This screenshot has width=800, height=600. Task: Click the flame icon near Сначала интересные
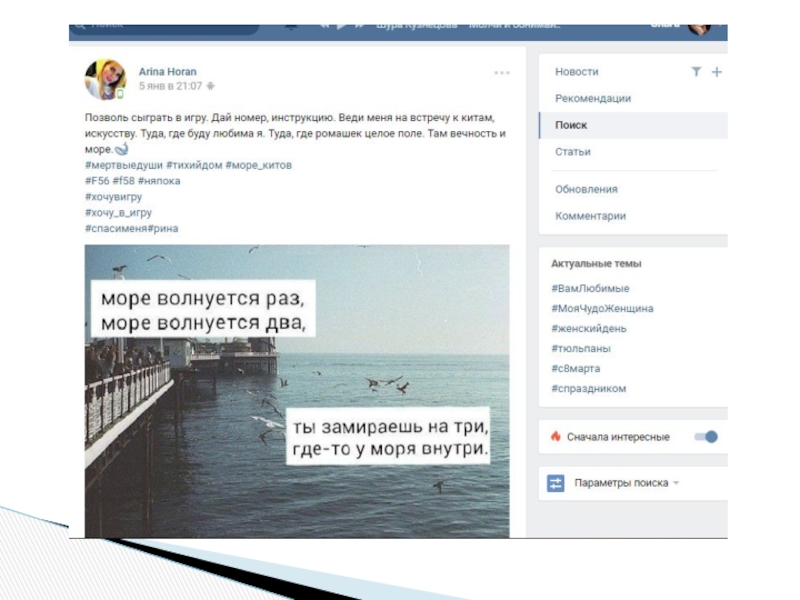click(556, 437)
